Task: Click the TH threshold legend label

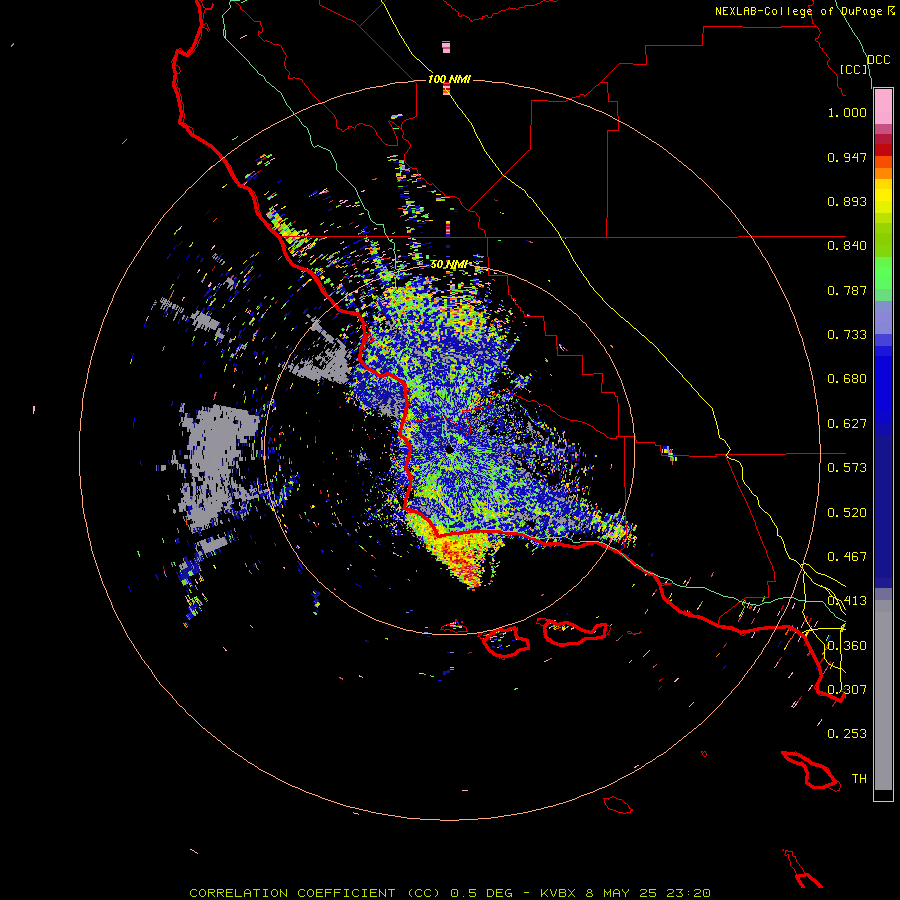Action: [859, 779]
